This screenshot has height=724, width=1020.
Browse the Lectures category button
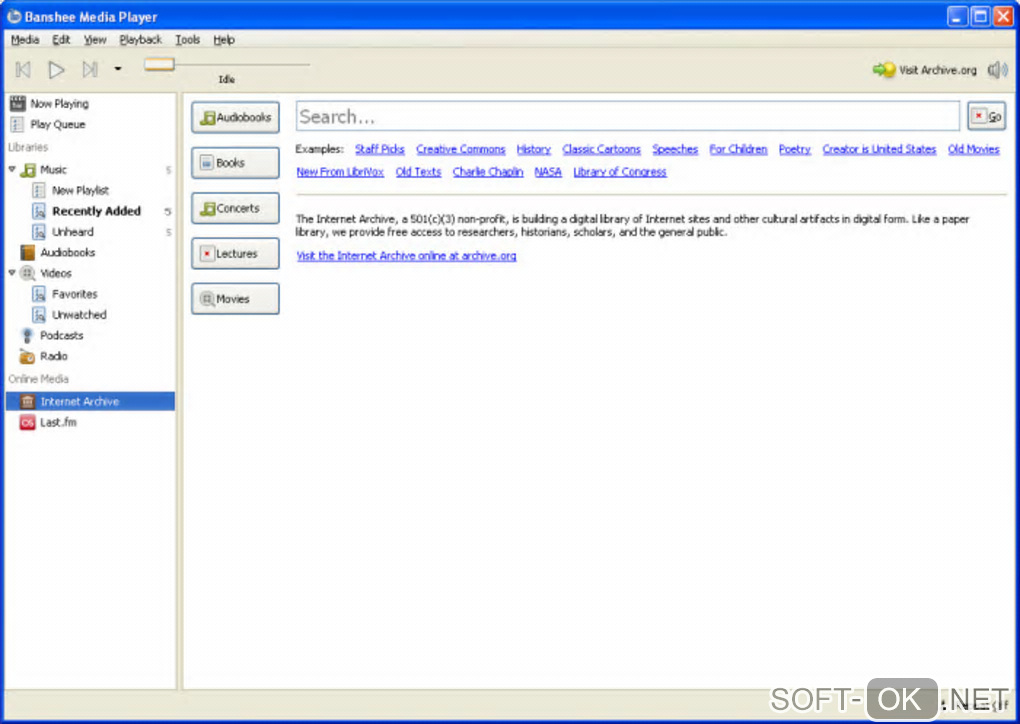235,254
